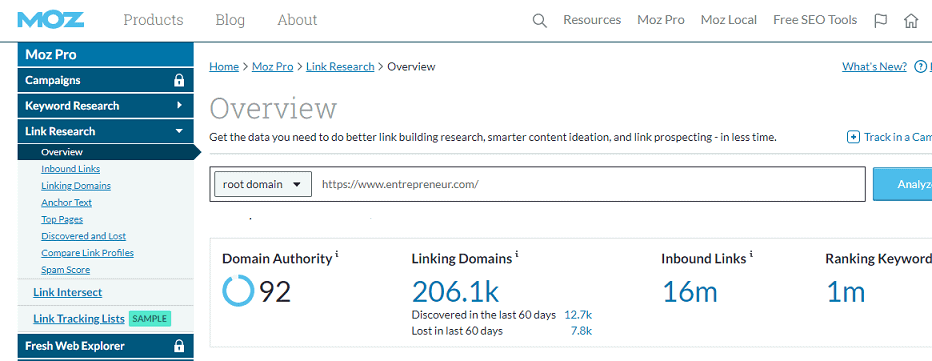Click the Moz logo
Viewport: 932px width, 361px height.
pos(51,20)
